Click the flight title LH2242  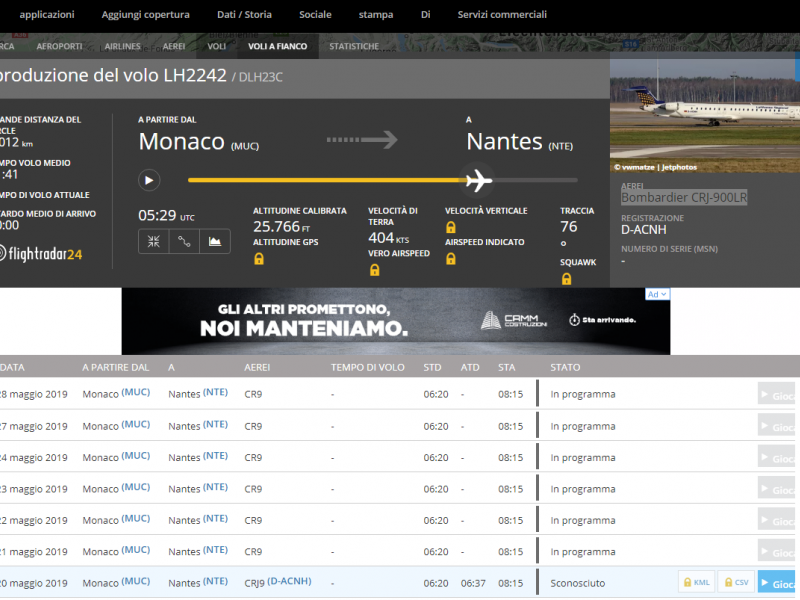tap(195, 76)
